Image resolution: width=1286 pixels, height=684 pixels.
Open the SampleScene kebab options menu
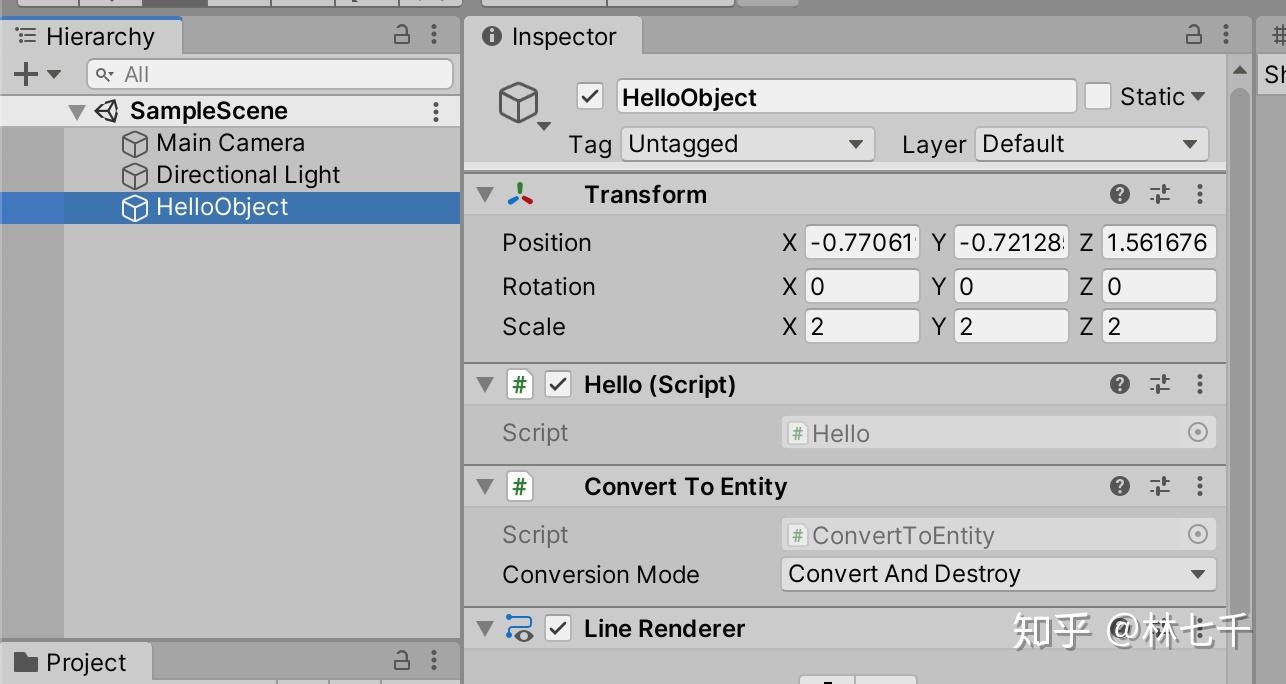(x=436, y=111)
